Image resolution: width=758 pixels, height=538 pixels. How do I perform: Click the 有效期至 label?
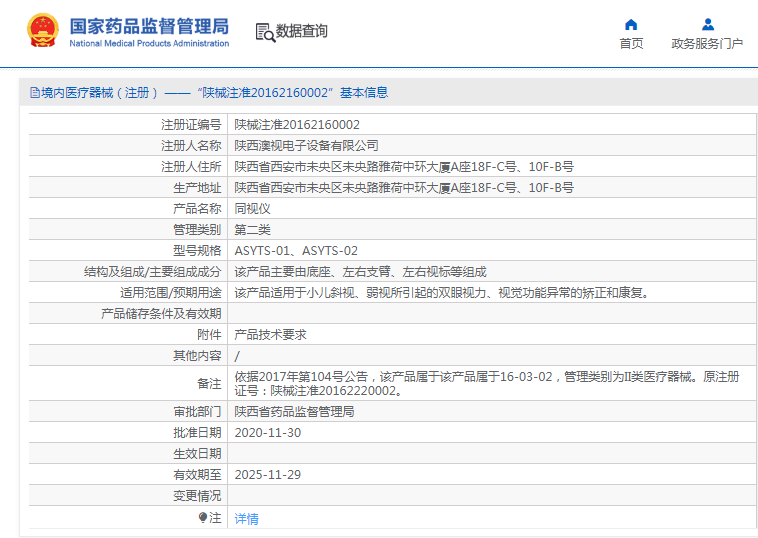(197, 475)
